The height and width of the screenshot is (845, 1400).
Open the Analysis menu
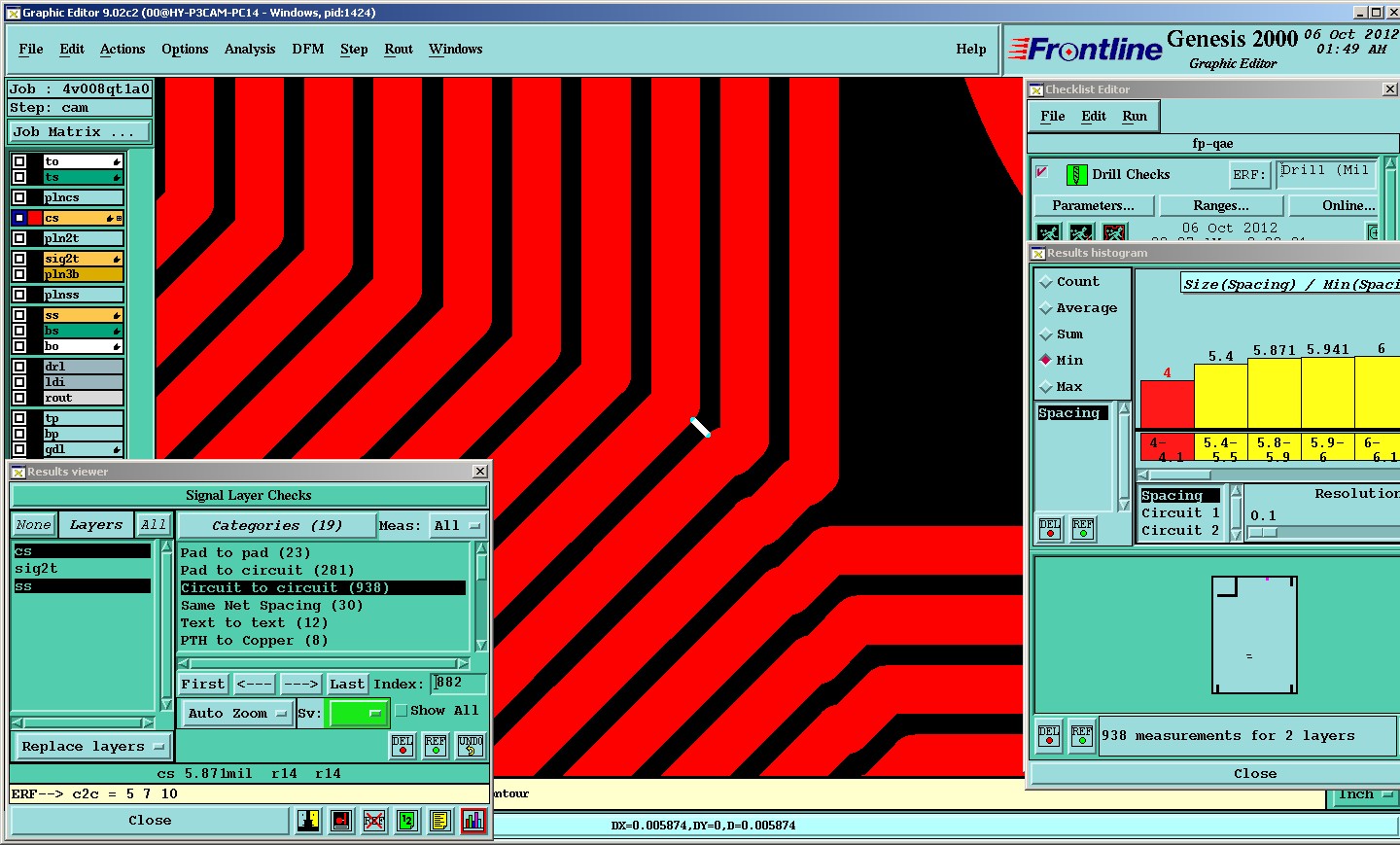pyautogui.click(x=250, y=50)
